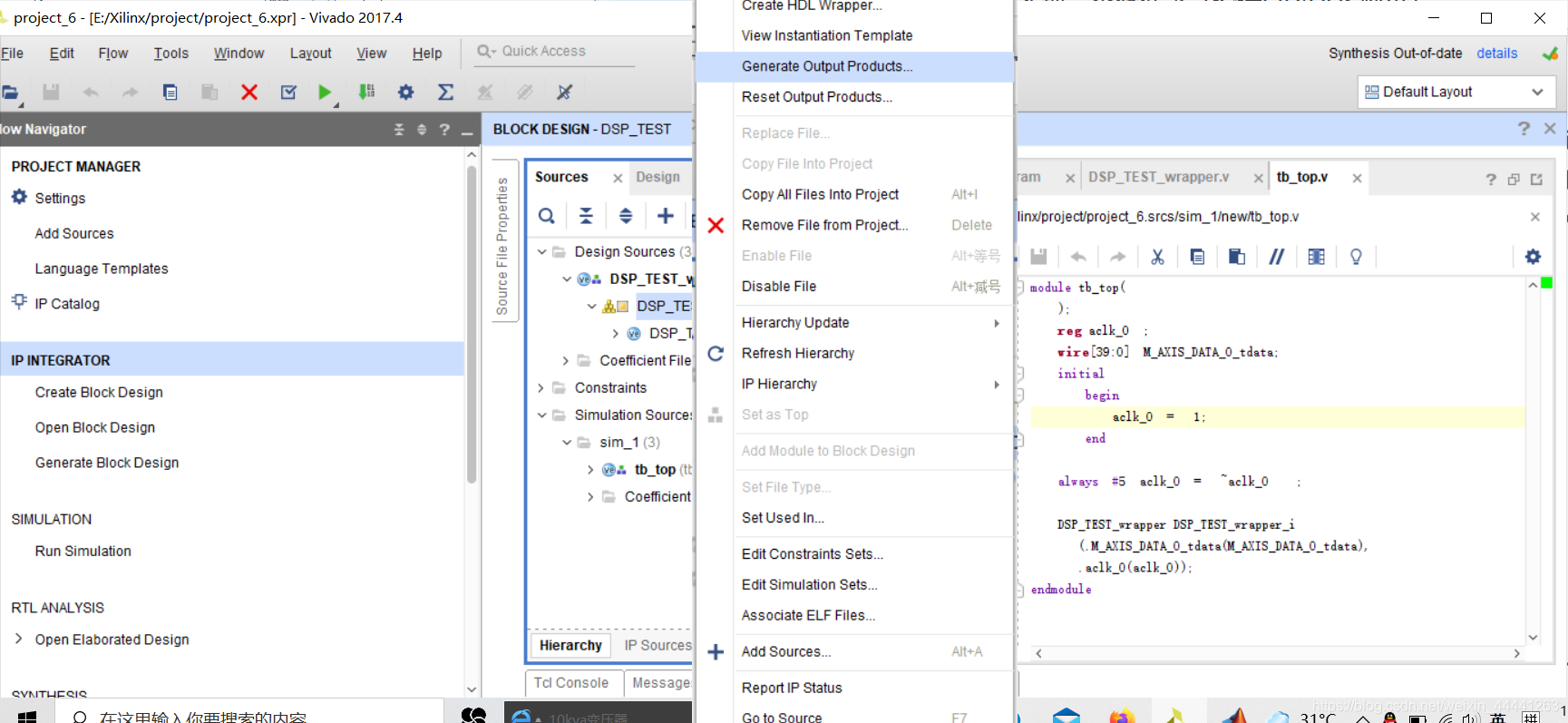Switch to the IP Sources tab
This screenshot has width=1568, height=723.
click(657, 645)
